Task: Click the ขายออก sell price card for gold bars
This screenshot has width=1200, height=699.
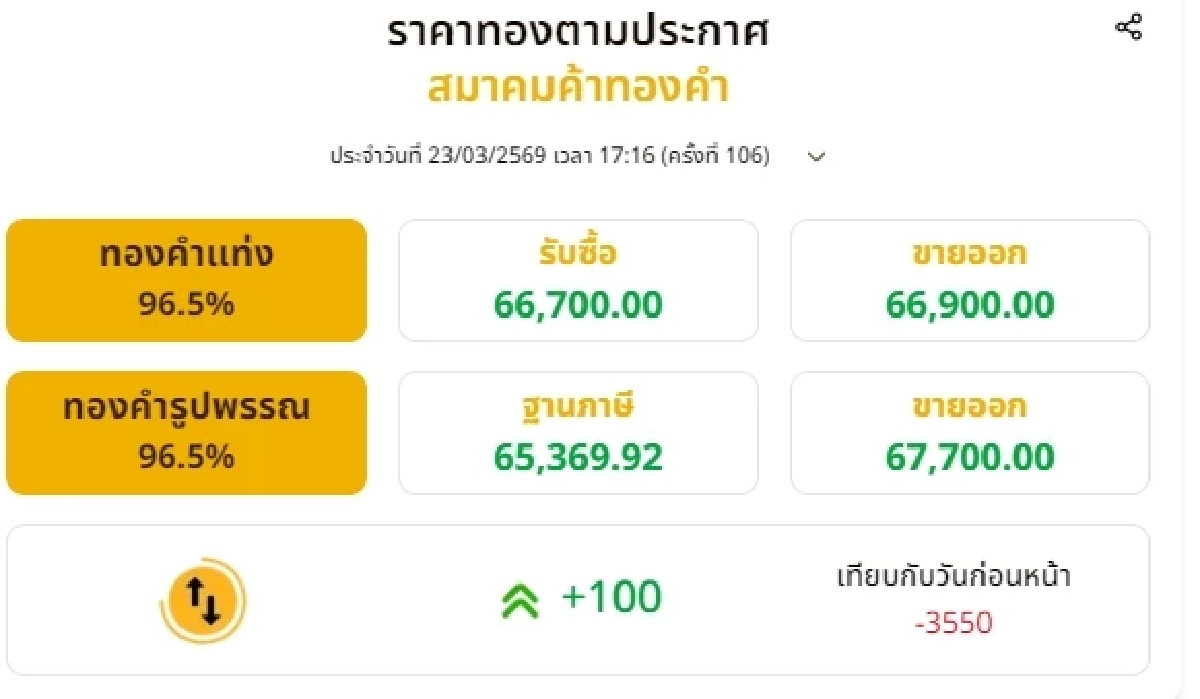Action: 970,280
